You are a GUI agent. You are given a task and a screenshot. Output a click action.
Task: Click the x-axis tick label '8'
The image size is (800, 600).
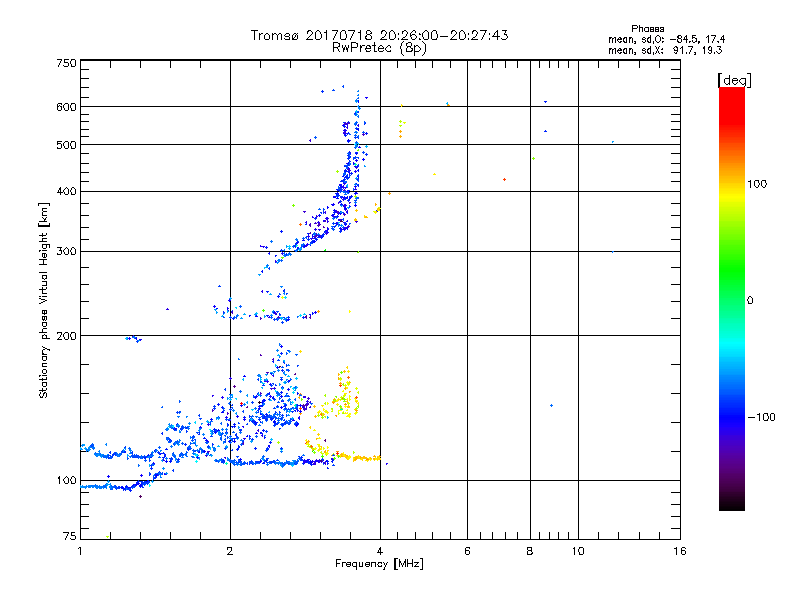tap(530, 551)
